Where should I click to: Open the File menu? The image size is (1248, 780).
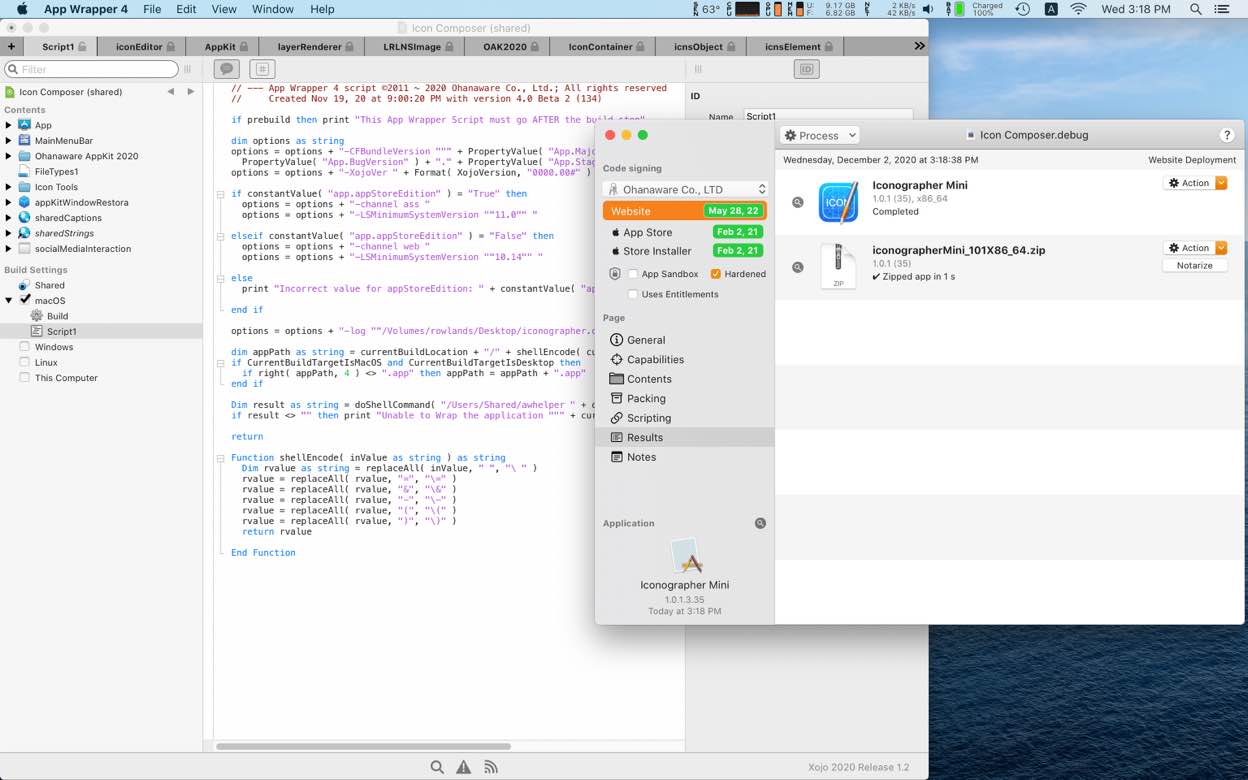pyautogui.click(x=152, y=9)
